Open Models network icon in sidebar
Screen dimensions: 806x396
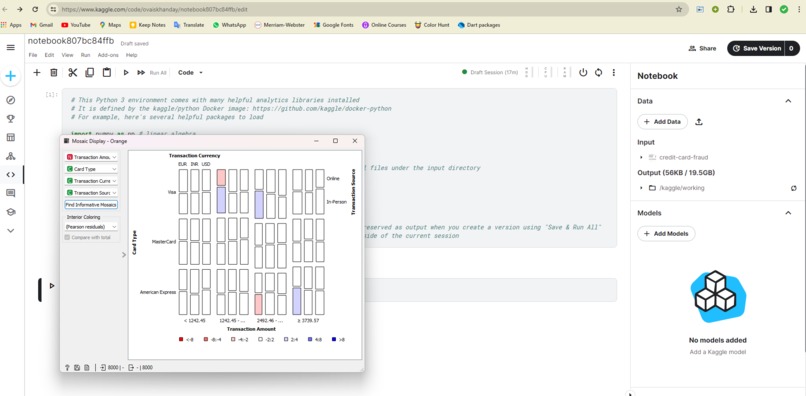[10, 156]
